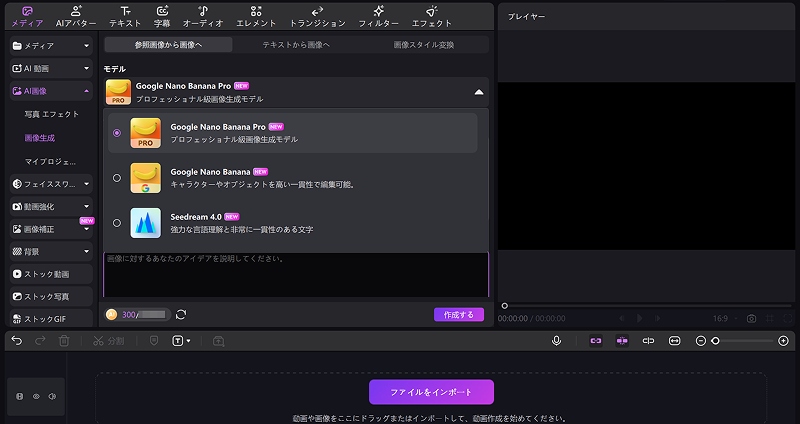
Task: Open the オーディオ tab
Action: 203,16
